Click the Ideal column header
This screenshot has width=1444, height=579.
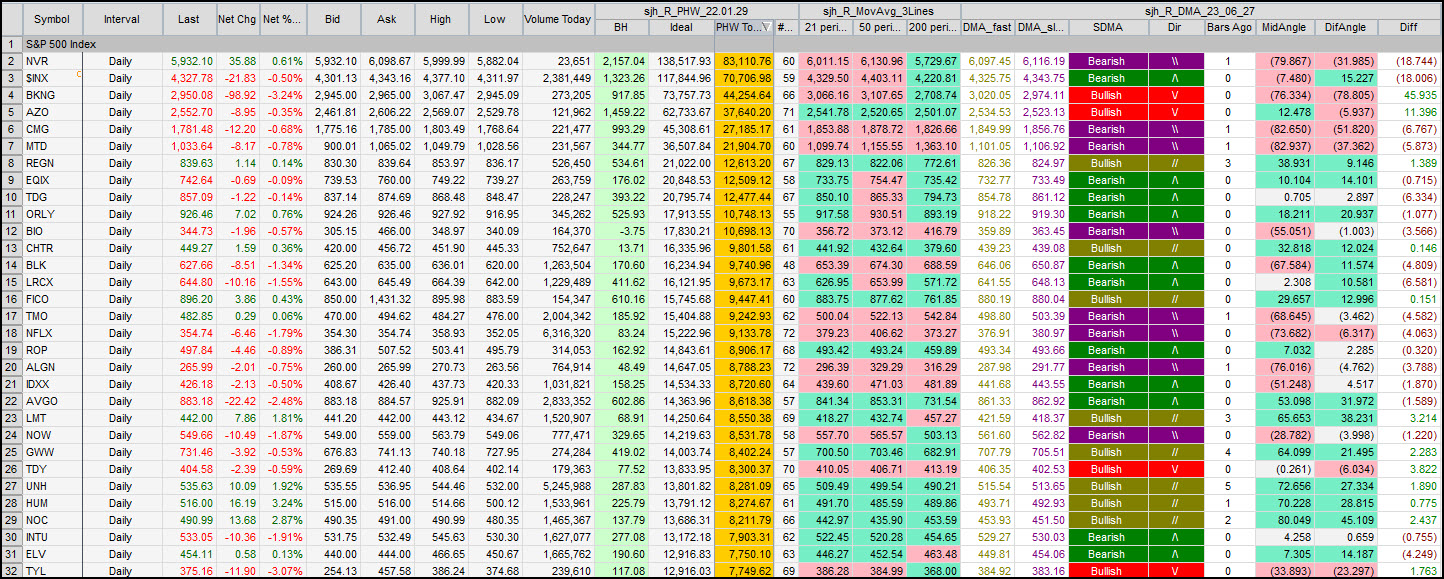[681, 28]
